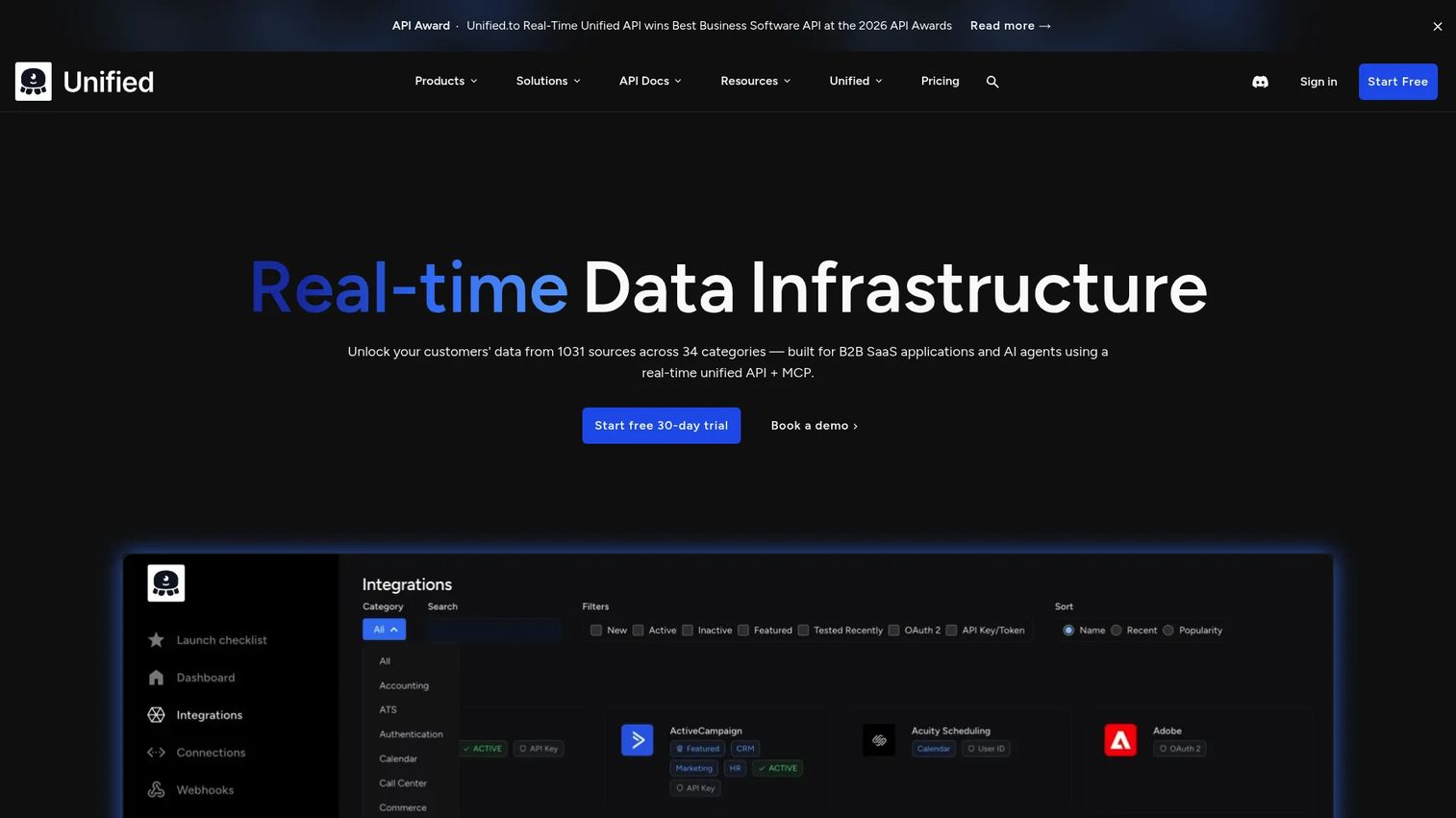Select the ActiveCampaign blue logo icon
The width and height of the screenshot is (1456, 818).
pyautogui.click(x=638, y=740)
